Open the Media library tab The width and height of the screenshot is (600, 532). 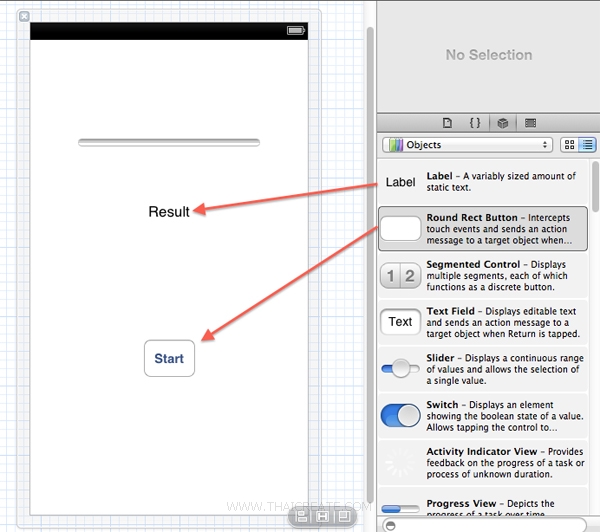point(530,123)
